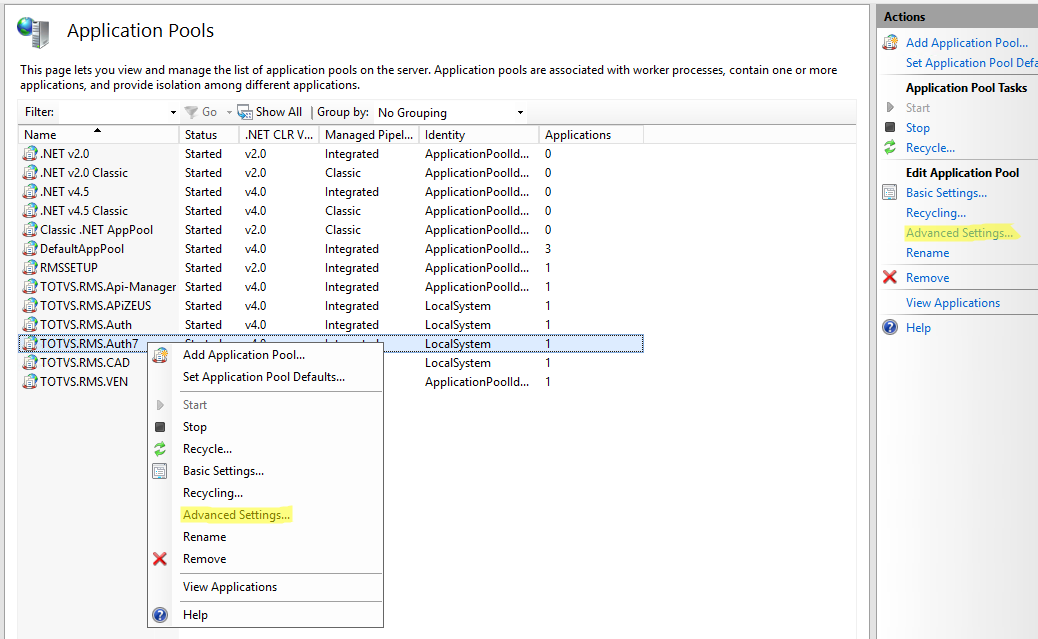This screenshot has width=1038, height=639.
Task: Sort by the Identity column header
Action: tap(477, 135)
